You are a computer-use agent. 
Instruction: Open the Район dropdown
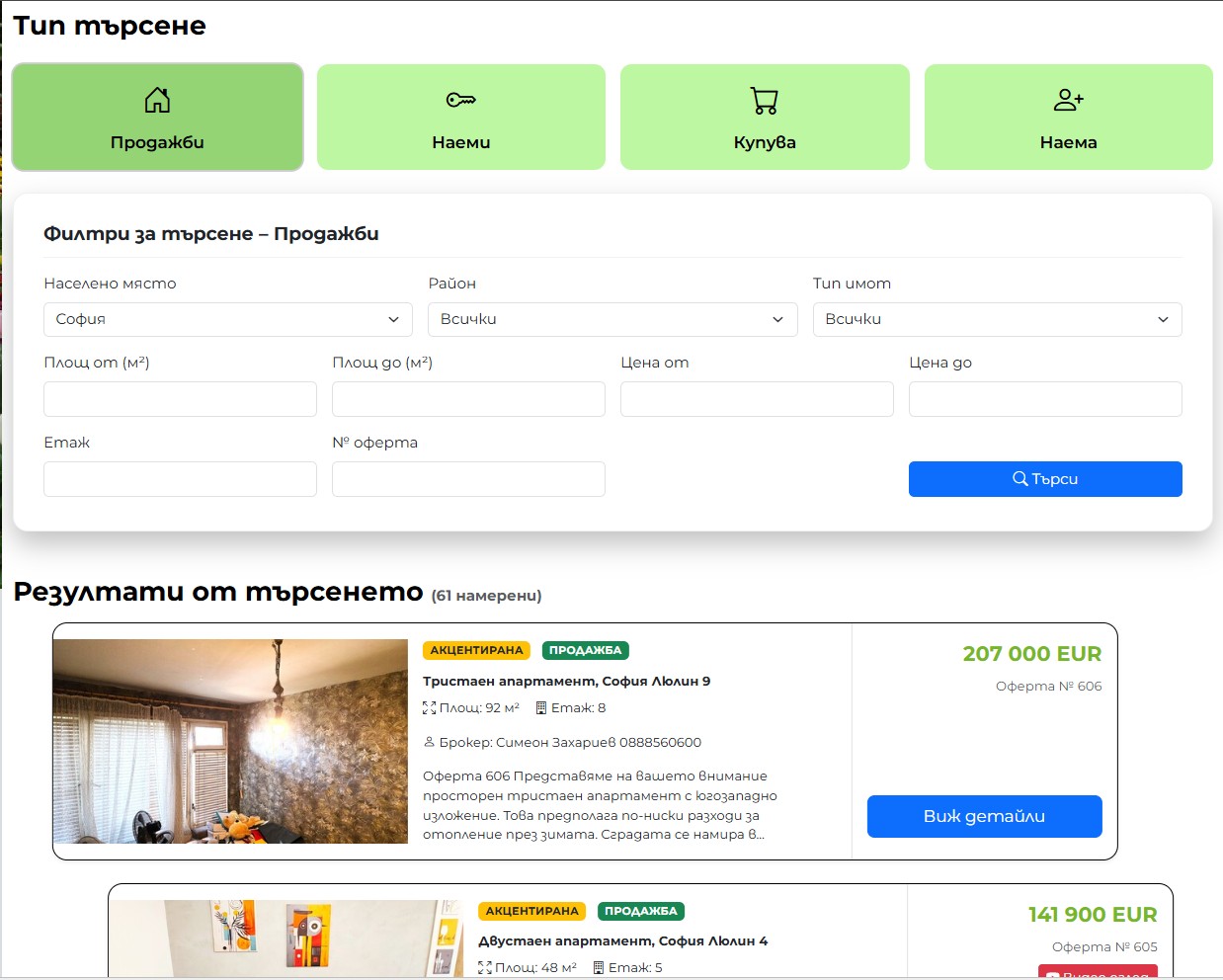coord(612,319)
